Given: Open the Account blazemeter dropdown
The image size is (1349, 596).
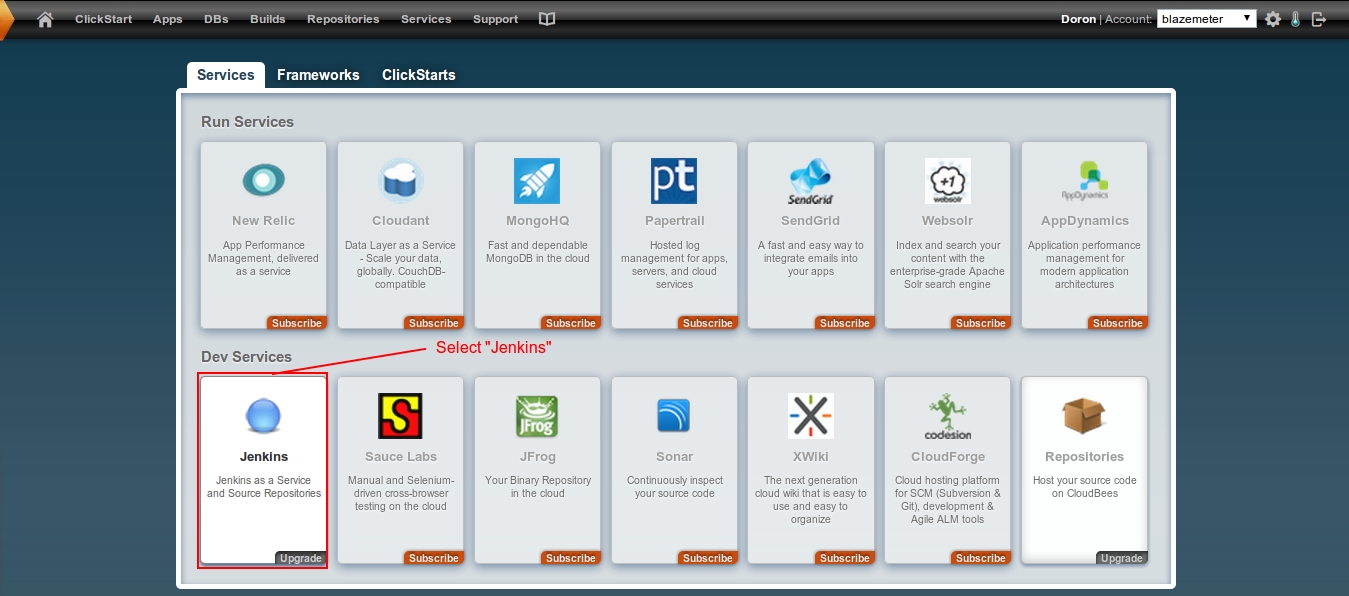Looking at the screenshot, I should point(1206,19).
